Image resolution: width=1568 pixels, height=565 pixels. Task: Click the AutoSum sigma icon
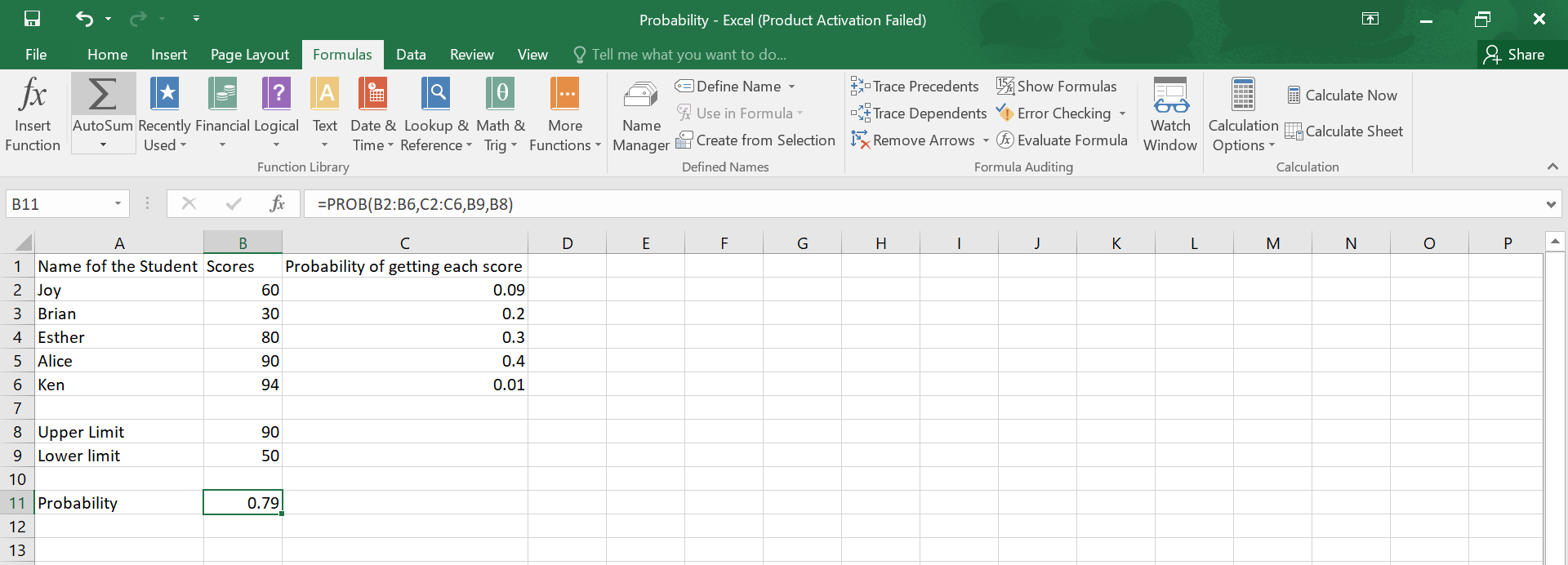[103, 94]
